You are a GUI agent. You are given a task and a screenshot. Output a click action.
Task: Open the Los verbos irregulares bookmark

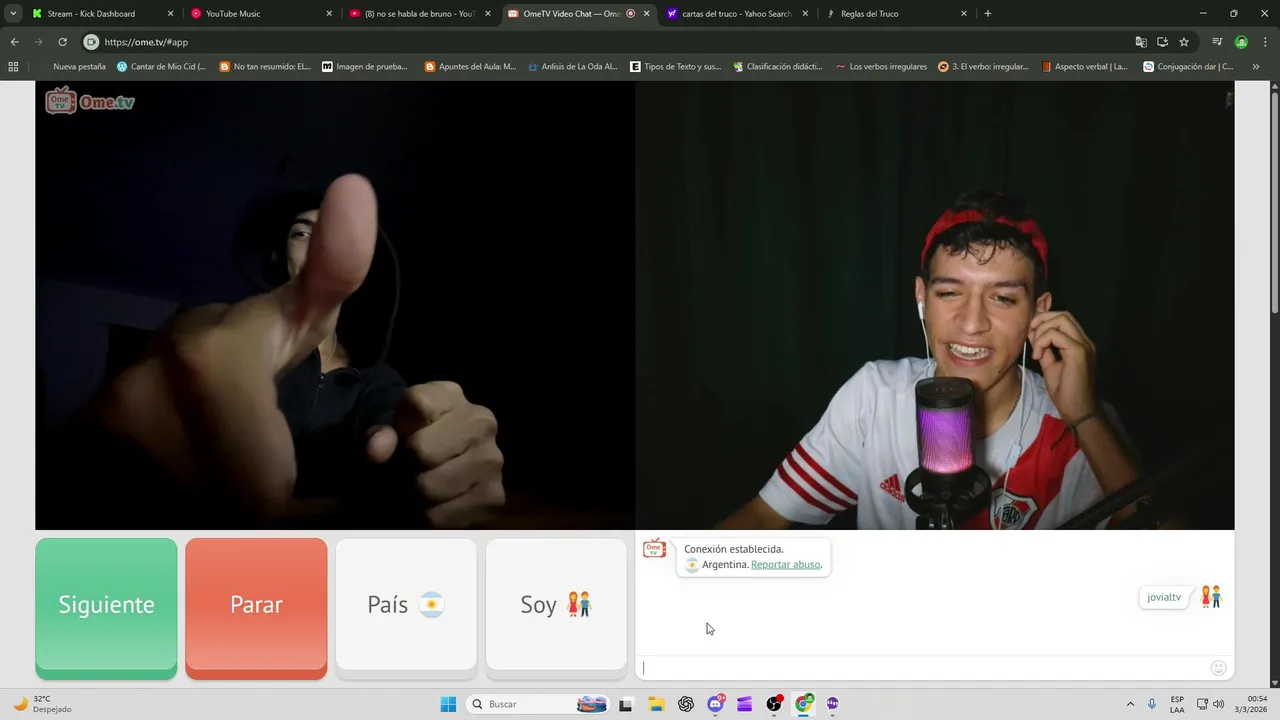881,67
